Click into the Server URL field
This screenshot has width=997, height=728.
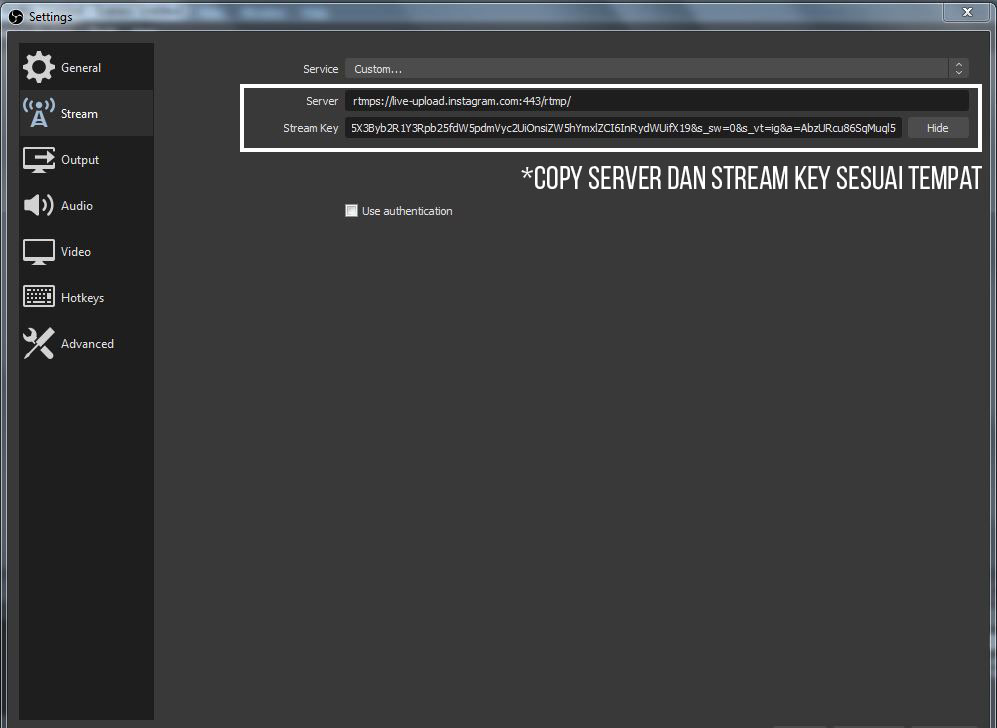(656, 101)
